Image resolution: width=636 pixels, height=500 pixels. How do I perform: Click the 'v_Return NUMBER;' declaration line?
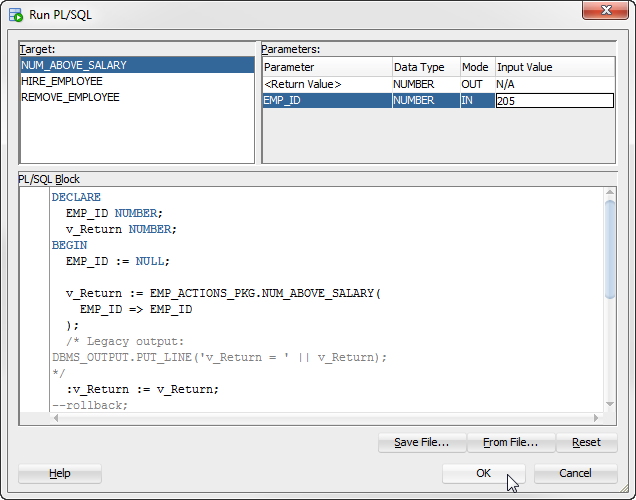click(x=121, y=229)
